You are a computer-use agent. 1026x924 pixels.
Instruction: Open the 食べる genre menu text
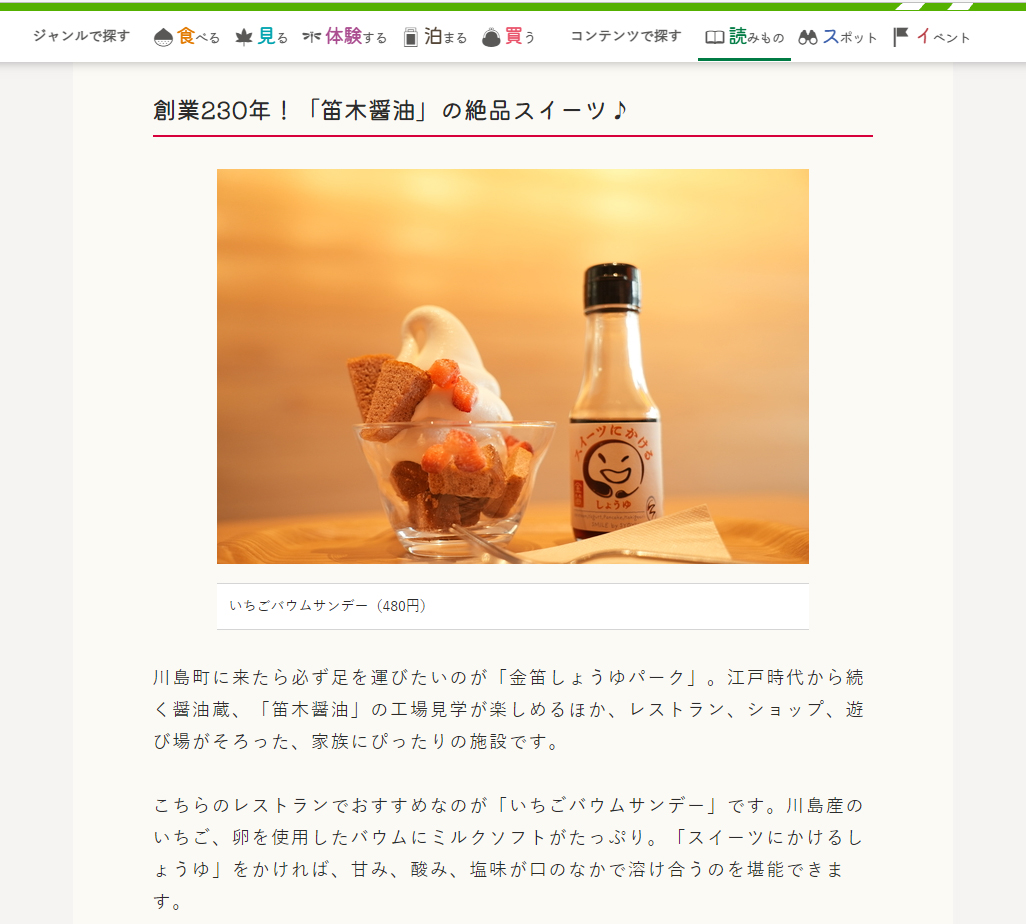pyautogui.click(x=198, y=36)
